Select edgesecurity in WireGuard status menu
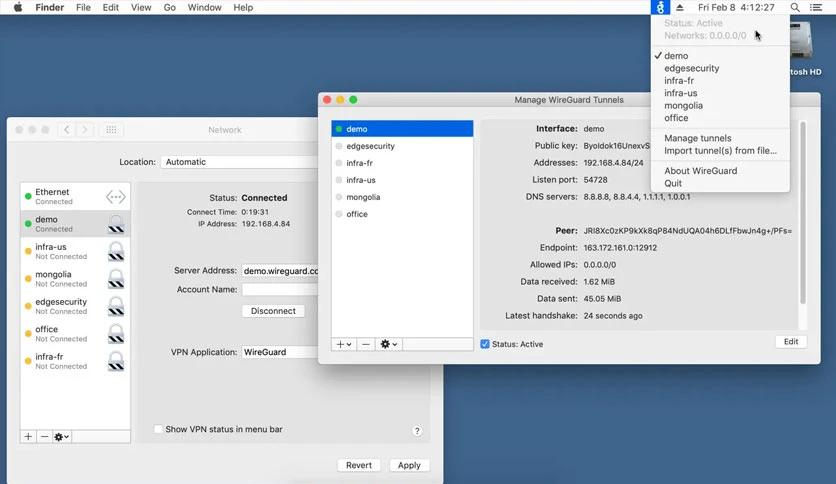The width and height of the screenshot is (836, 484). pyautogui.click(x=720, y=68)
